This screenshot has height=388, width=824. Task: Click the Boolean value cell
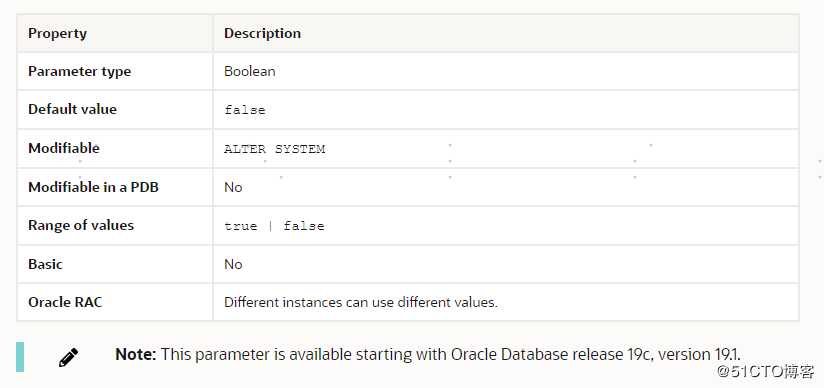click(x=250, y=72)
